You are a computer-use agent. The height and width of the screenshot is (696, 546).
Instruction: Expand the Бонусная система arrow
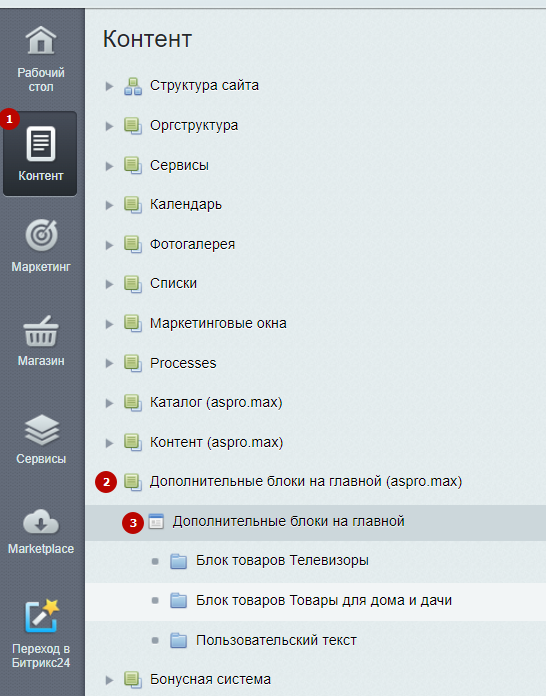click(x=109, y=680)
